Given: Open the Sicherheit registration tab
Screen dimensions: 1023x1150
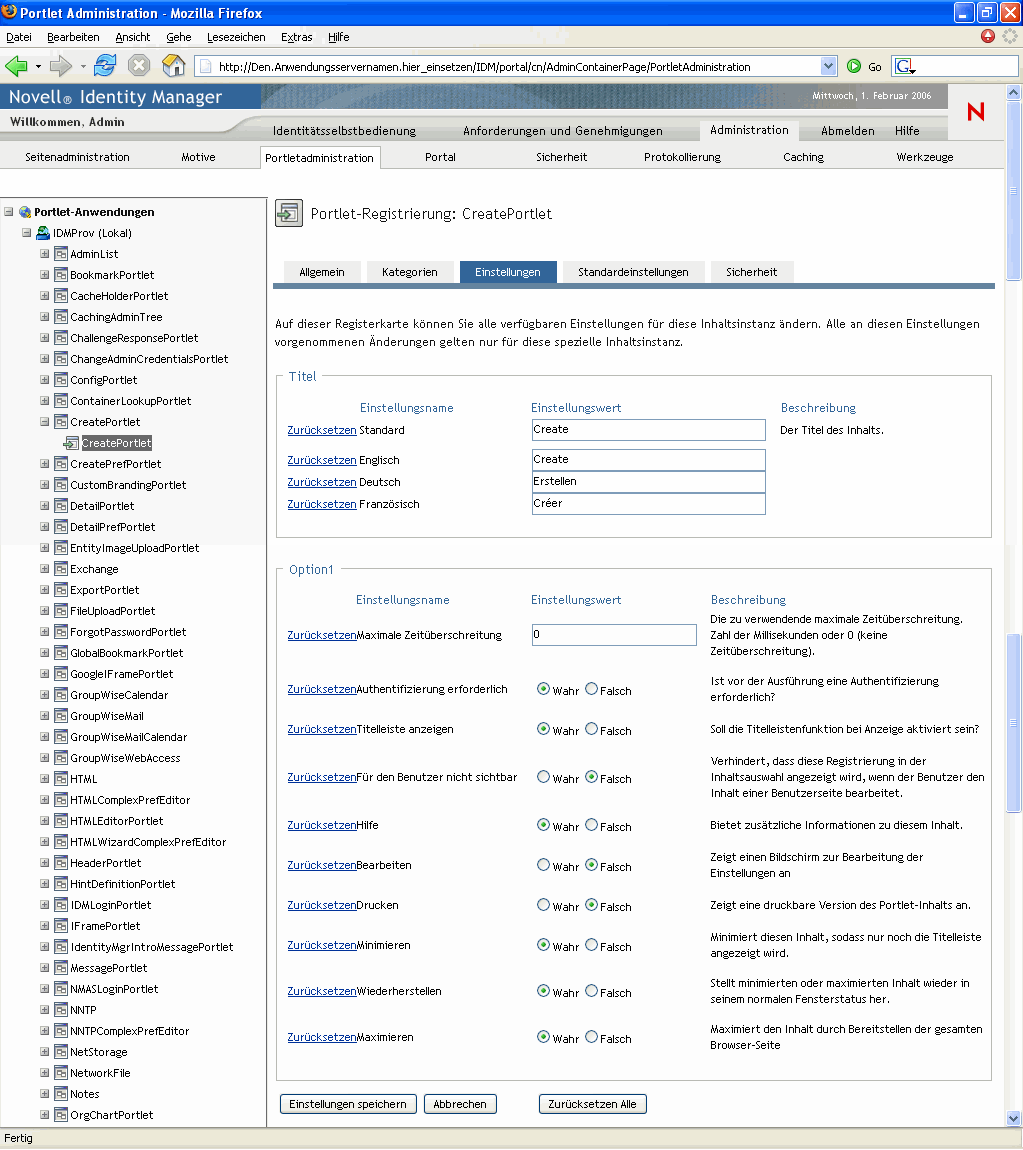Looking at the screenshot, I should click(x=752, y=272).
